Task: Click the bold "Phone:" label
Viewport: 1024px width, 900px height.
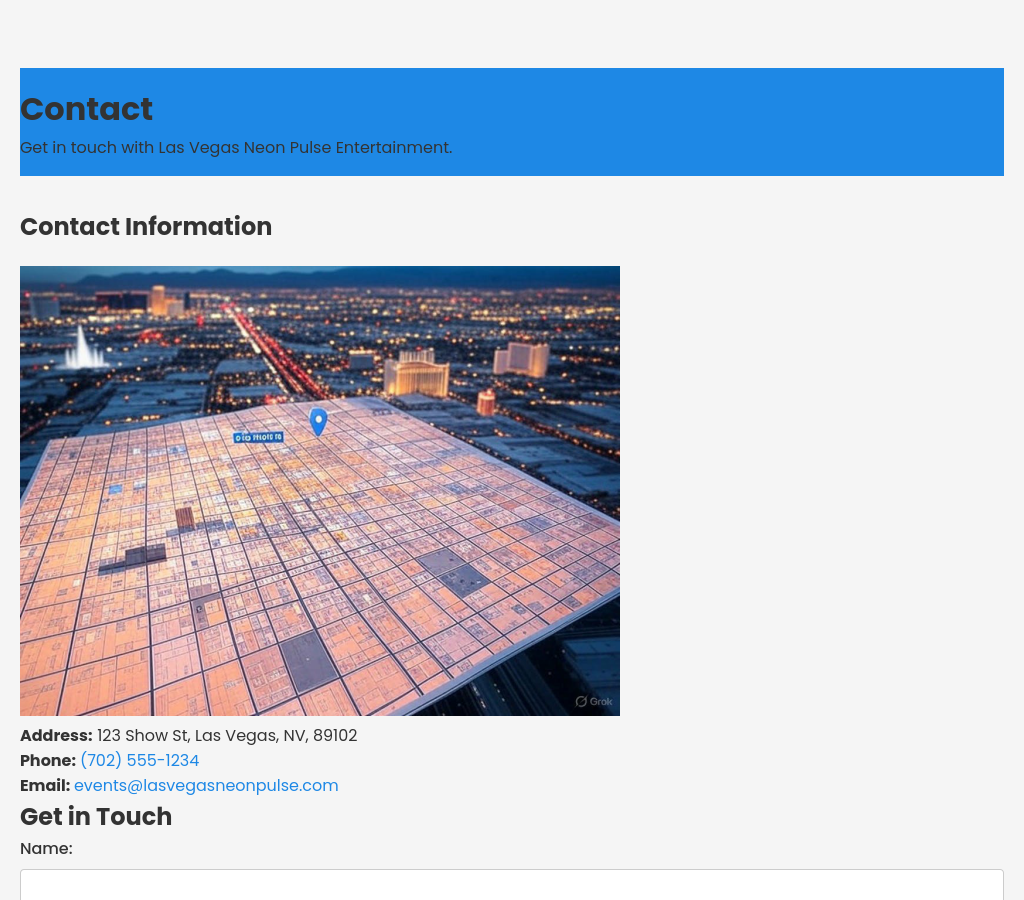Action: [48, 761]
